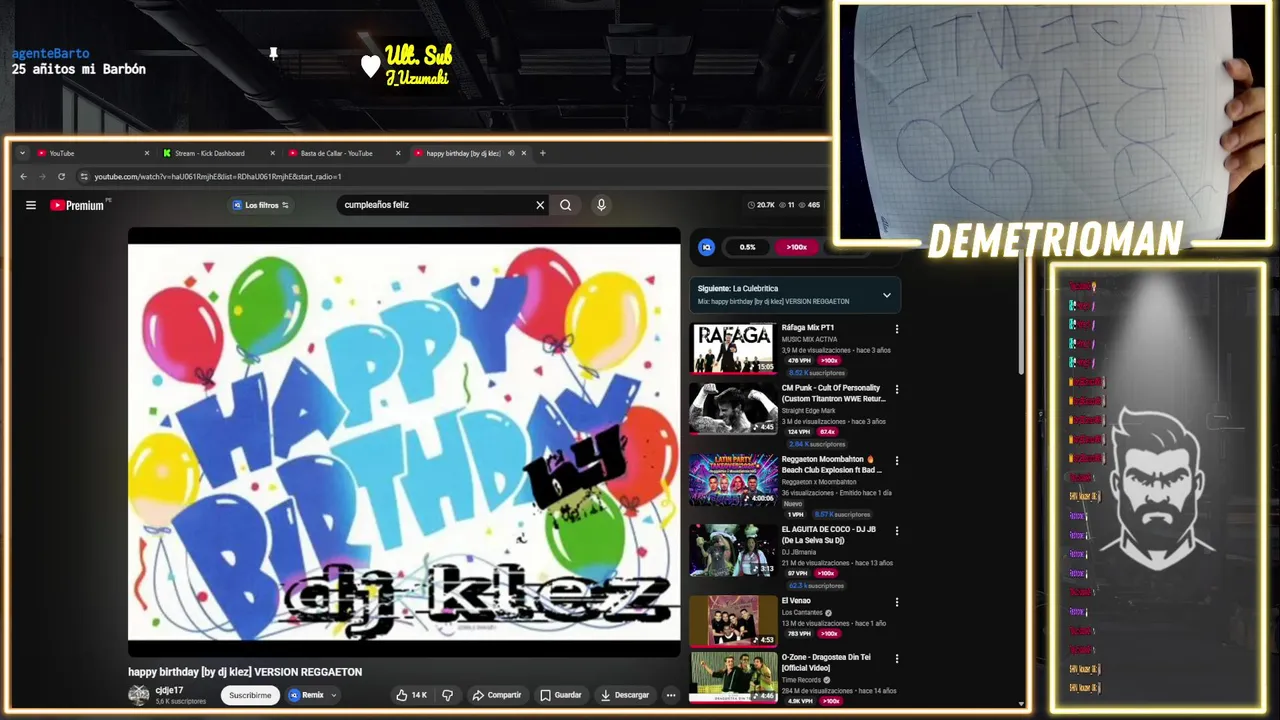Open the CM Punk video thumbnail
The height and width of the screenshot is (720, 1280).
pyautogui.click(x=733, y=409)
